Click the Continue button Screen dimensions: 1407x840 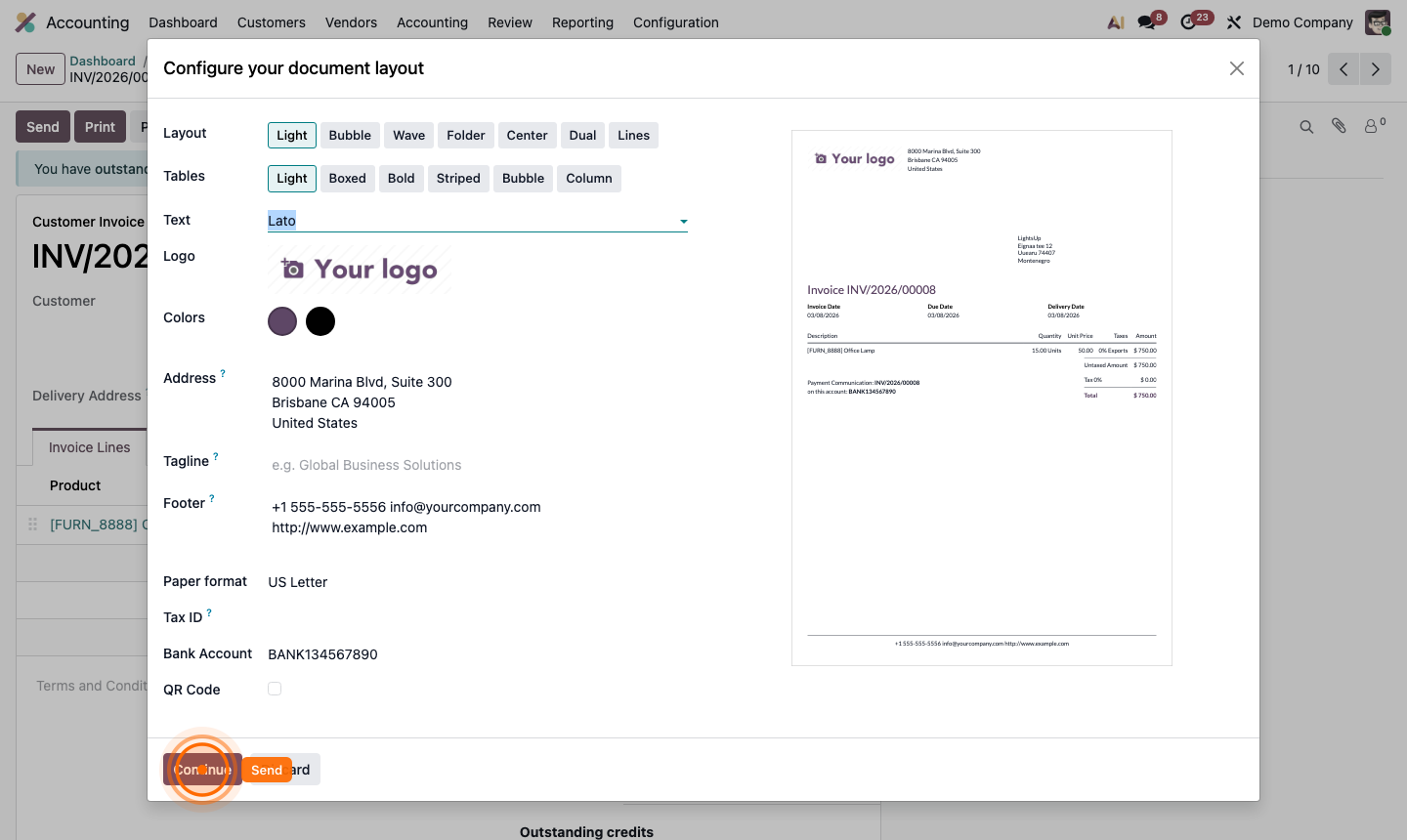click(x=201, y=769)
